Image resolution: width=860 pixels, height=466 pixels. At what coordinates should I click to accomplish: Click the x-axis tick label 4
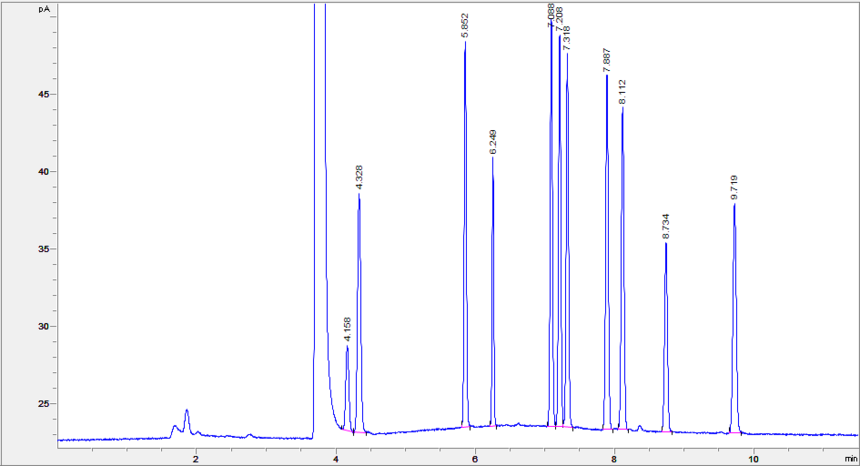point(336,458)
